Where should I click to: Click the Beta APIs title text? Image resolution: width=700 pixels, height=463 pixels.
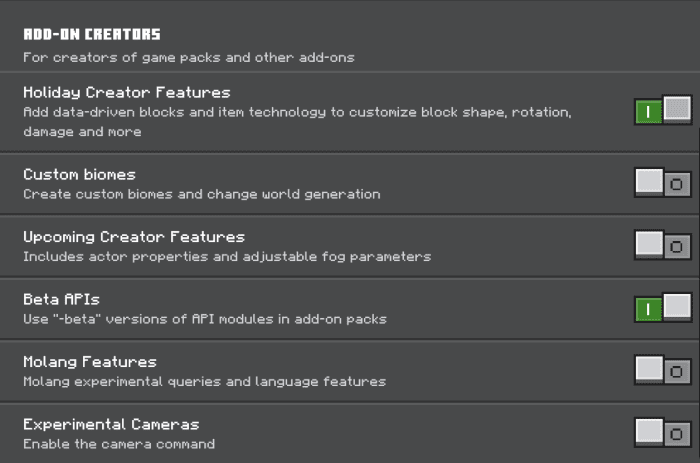click(61, 299)
